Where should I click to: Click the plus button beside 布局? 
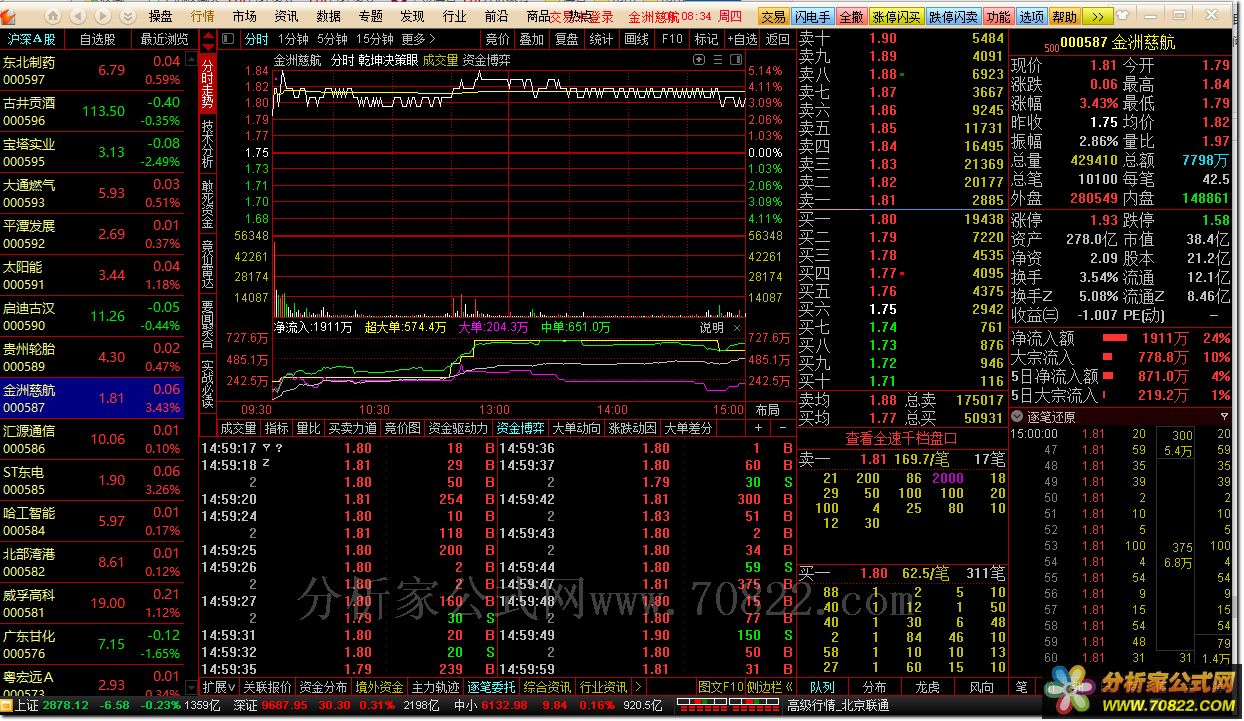point(757,428)
